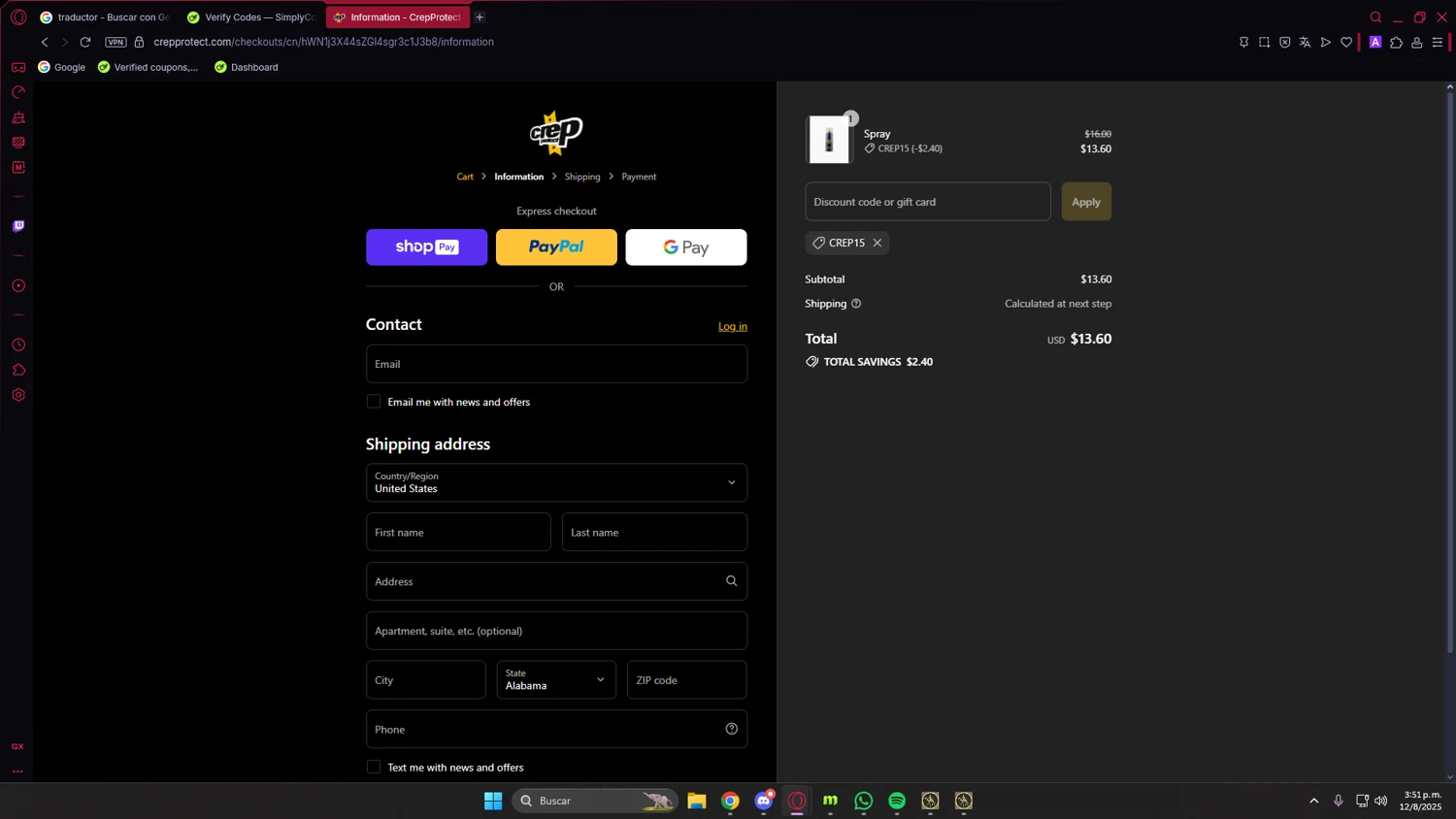The width and height of the screenshot is (1456, 819).
Task: Open the State dropdown showing Alabama
Action: coord(556,680)
